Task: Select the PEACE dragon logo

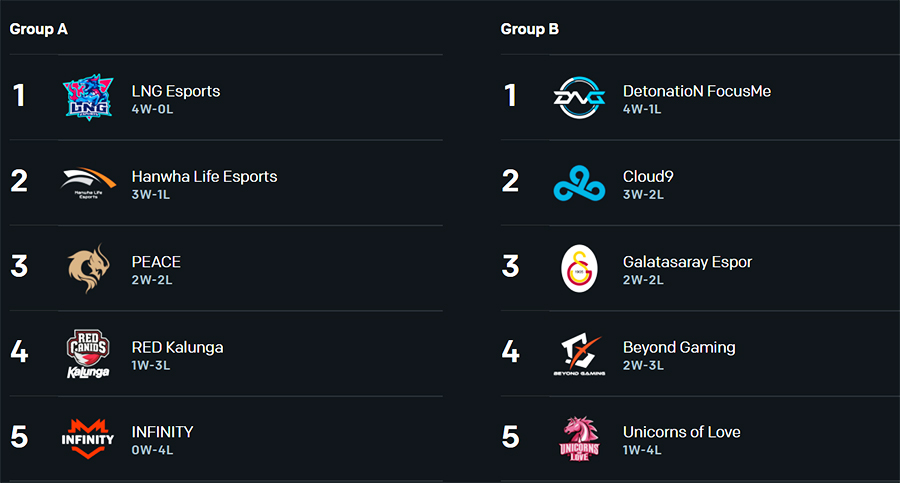Action: [88, 268]
